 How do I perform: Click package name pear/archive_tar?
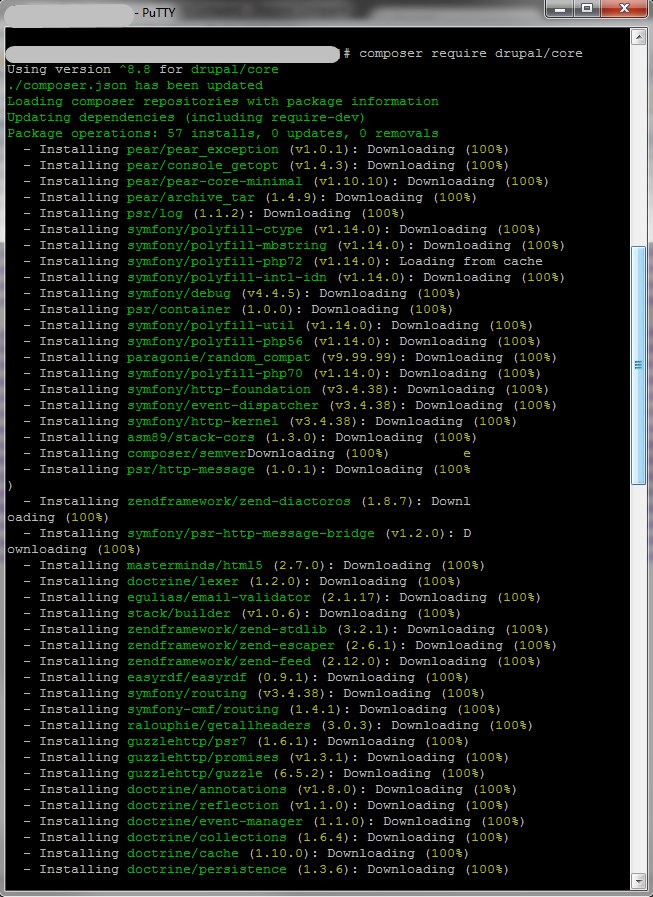191,197
